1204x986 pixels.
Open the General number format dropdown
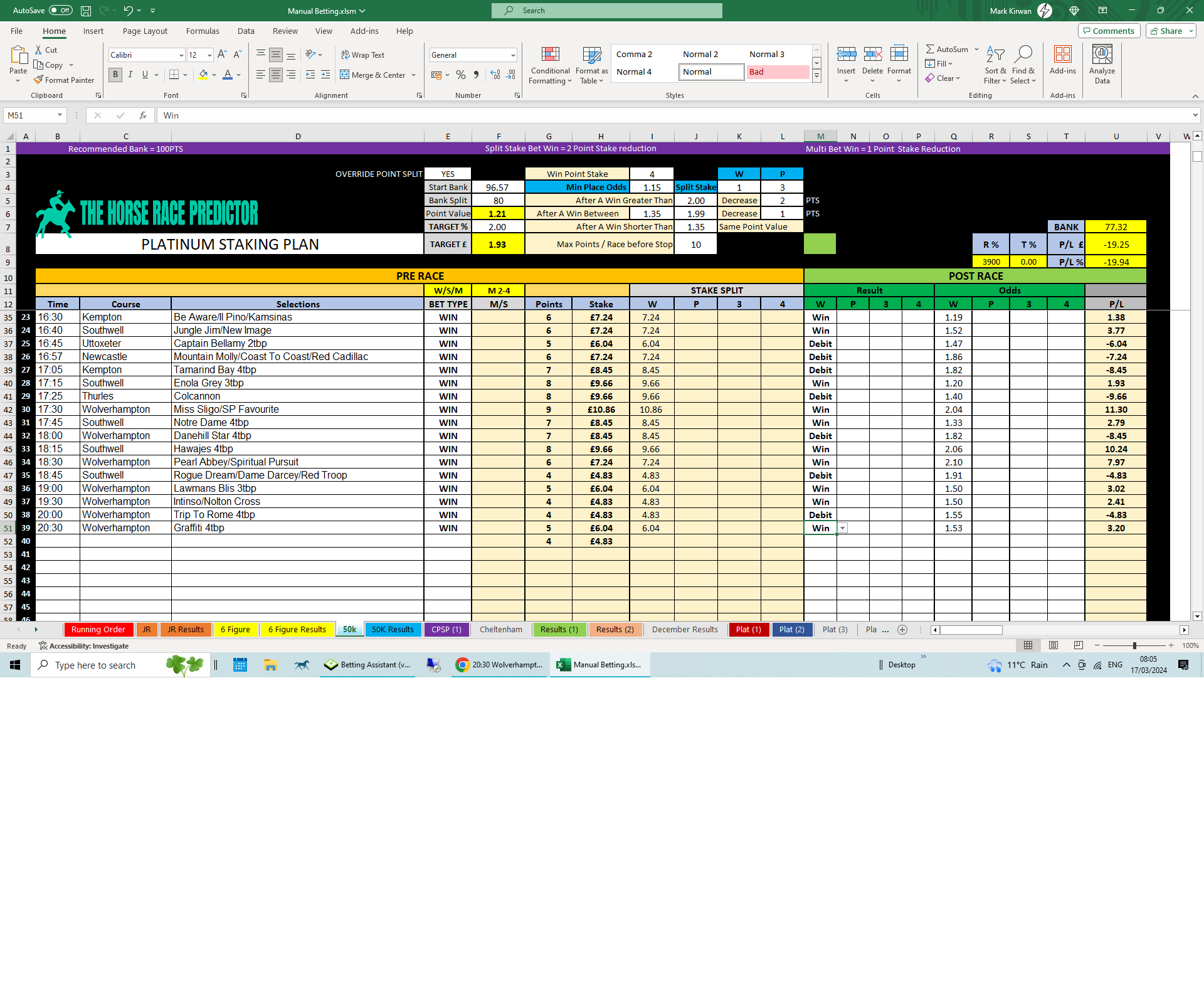tap(513, 55)
